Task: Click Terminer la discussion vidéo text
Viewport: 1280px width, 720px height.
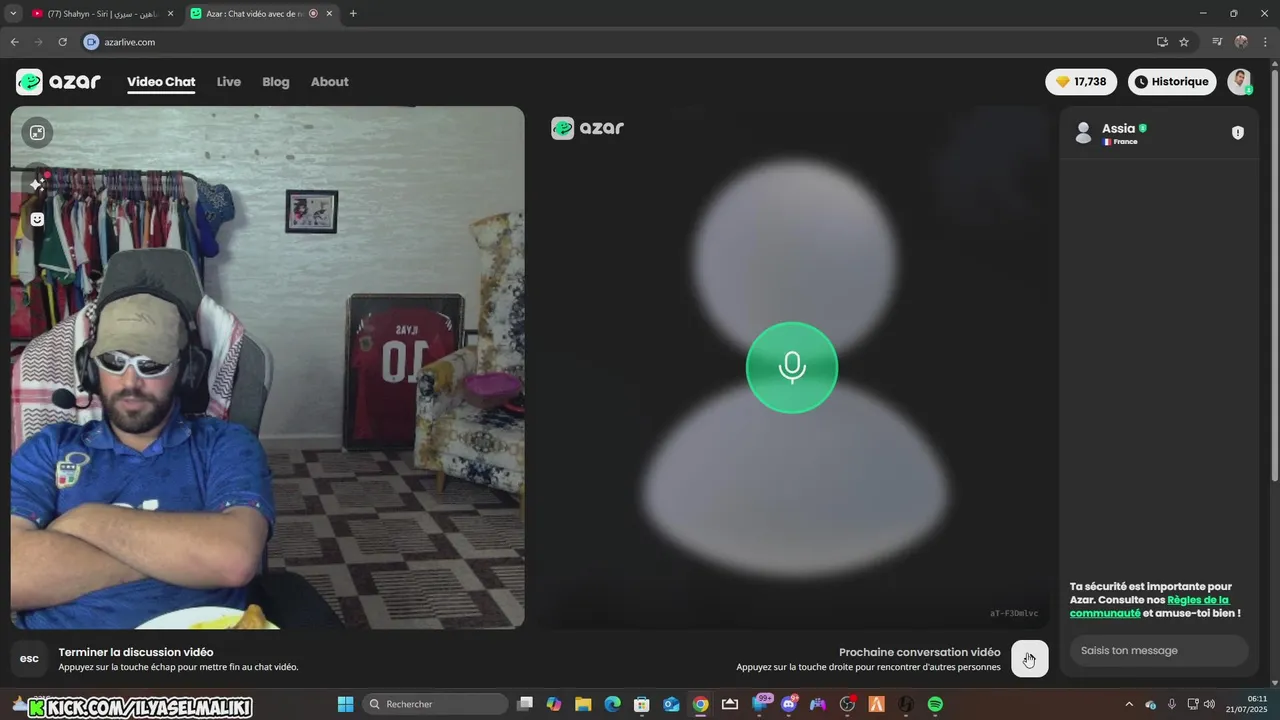Action: (136, 652)
